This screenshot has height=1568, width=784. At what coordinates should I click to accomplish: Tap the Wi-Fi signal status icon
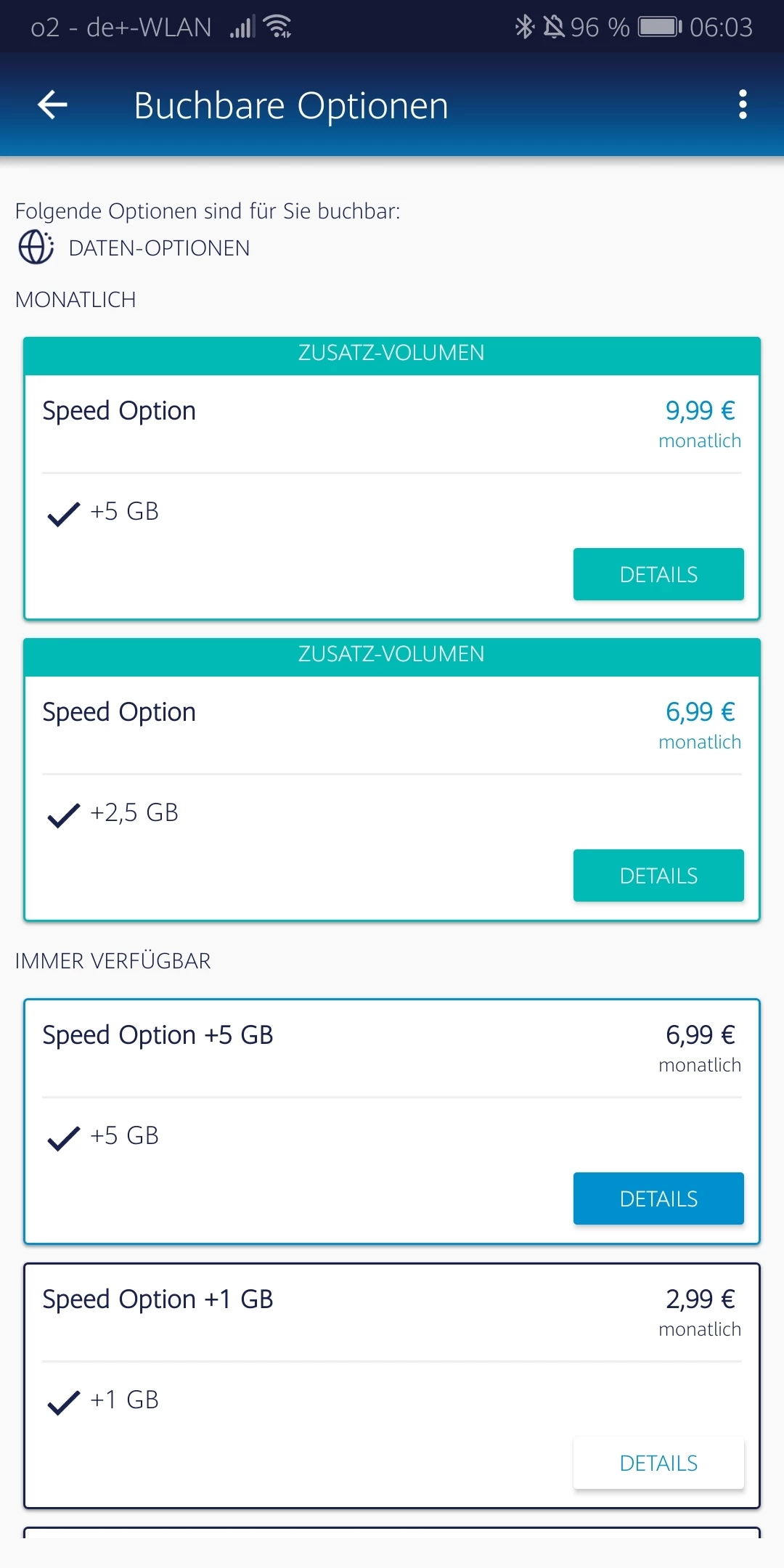278,27
